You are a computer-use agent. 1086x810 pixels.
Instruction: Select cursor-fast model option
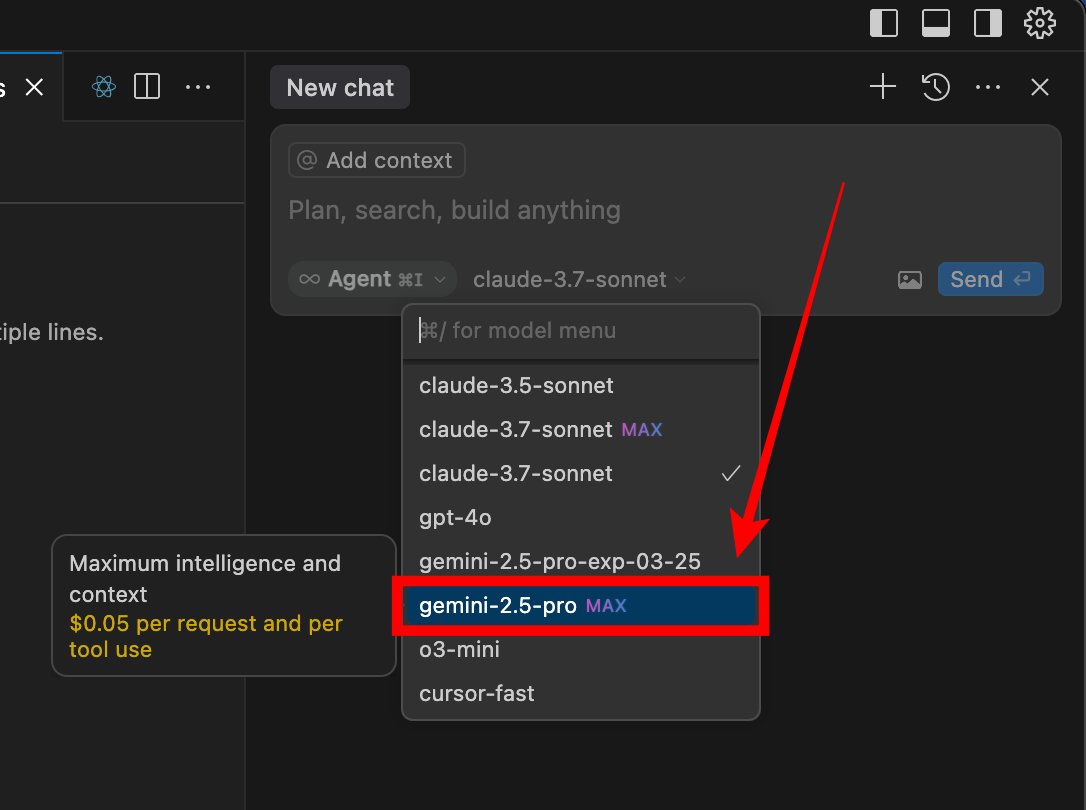(x=580, y=694)
